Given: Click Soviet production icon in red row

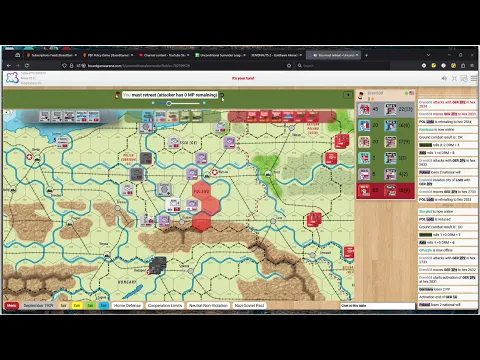Looking at the screenshot, I should click(x=390, y=190).
